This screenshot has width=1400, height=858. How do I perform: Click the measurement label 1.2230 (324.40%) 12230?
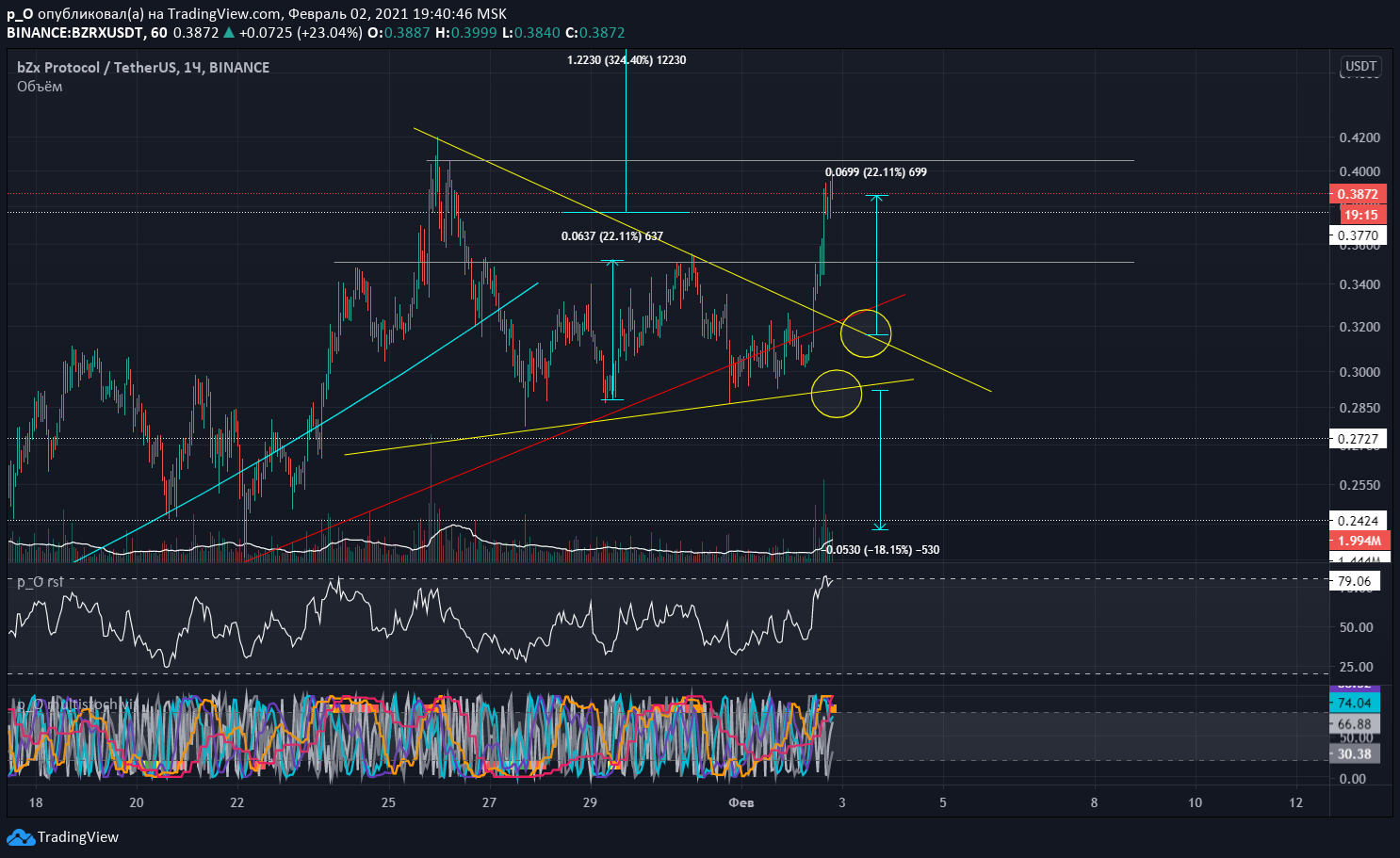[x=627, y=60]
